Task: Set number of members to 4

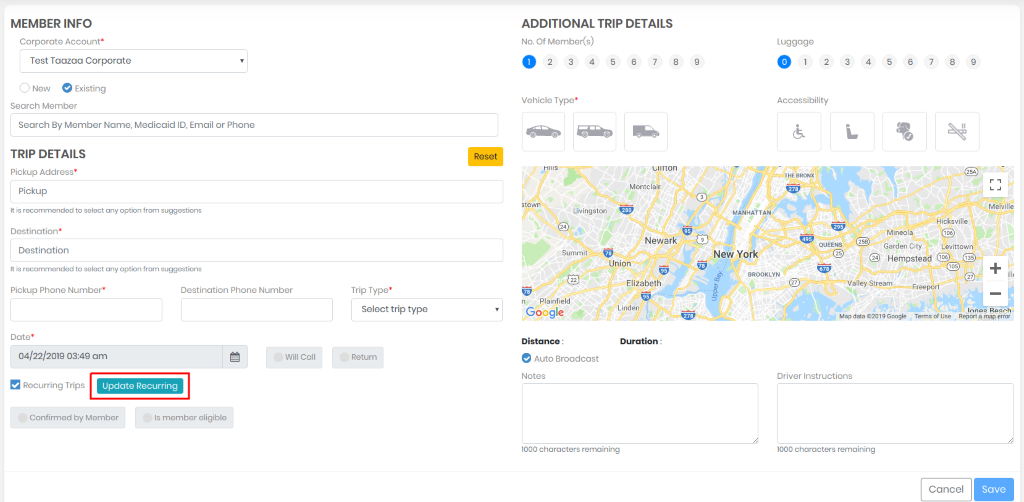Action: coord(592,62)
